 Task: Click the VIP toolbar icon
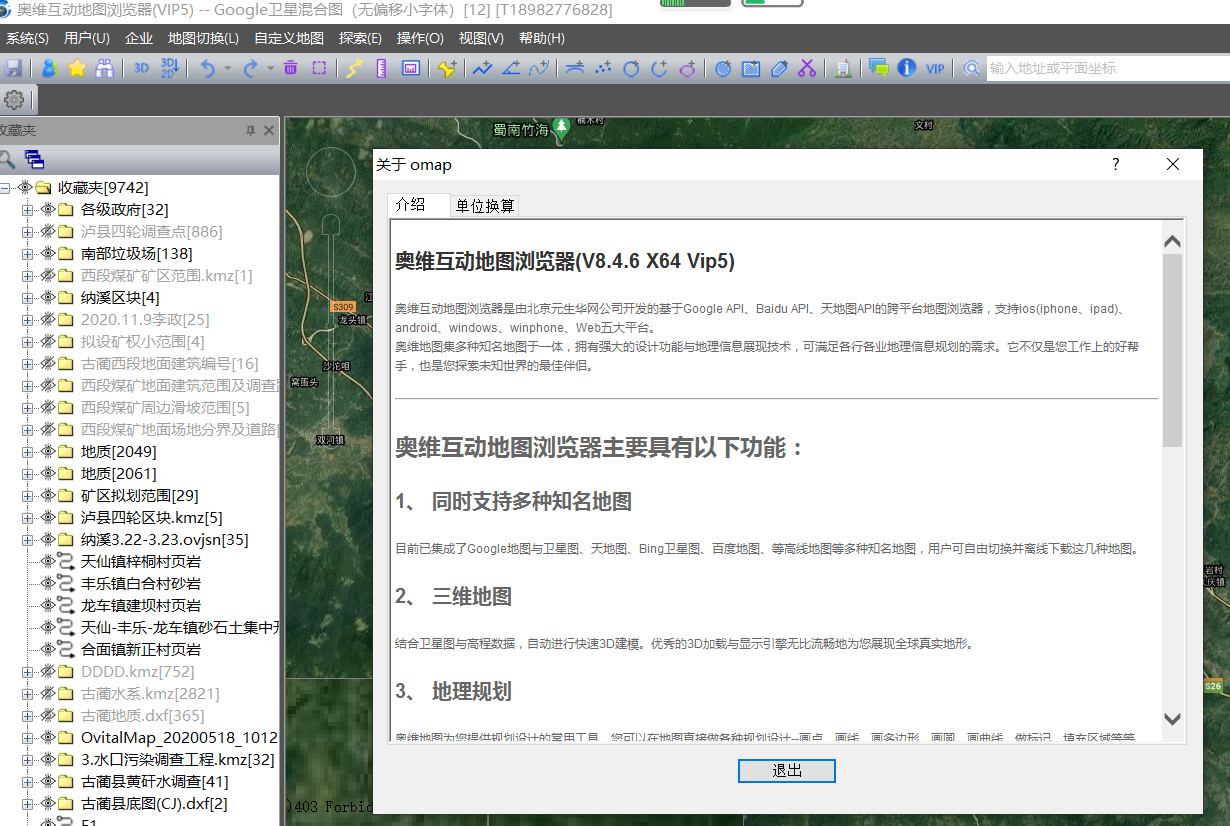(x=935, y=68)
